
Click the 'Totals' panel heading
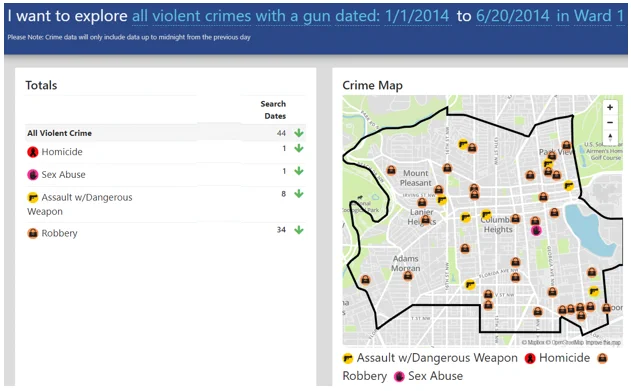click(41, 85)
